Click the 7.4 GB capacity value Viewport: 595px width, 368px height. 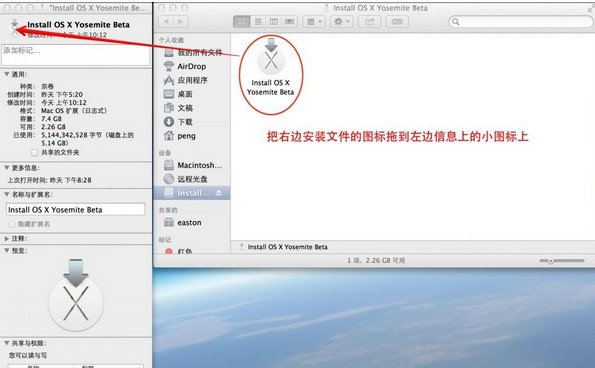tap(51, 119)
